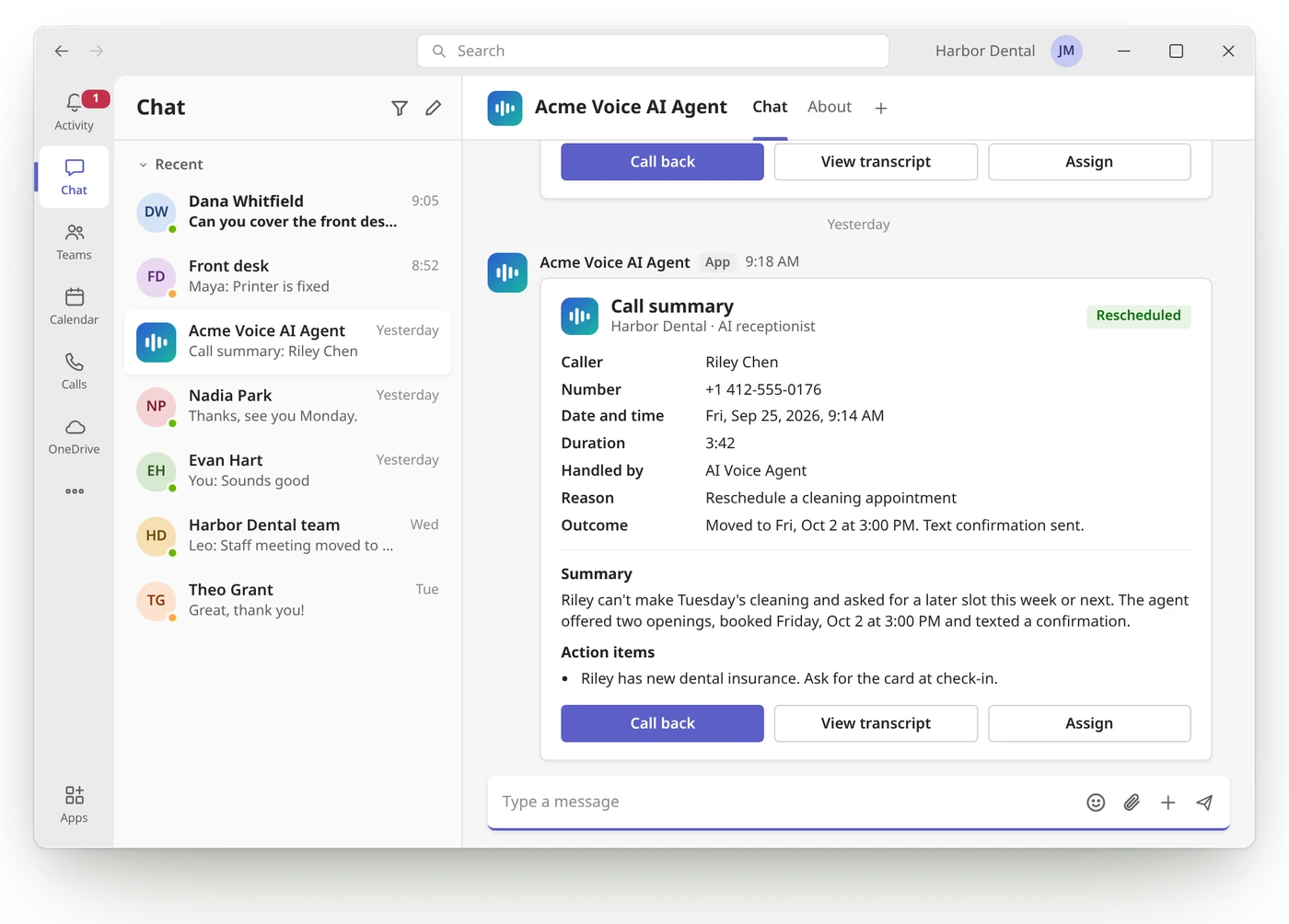Open the Harbor Dental team chat
This screenshot has width=1289, height=924.
tap(288, 536)
